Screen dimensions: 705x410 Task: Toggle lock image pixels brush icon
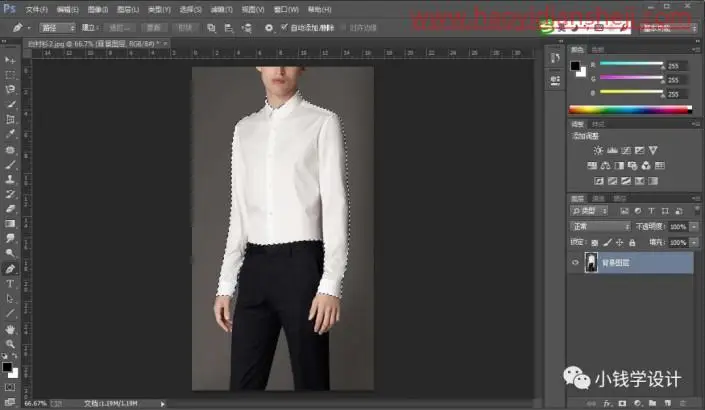(x=607, y=243)
